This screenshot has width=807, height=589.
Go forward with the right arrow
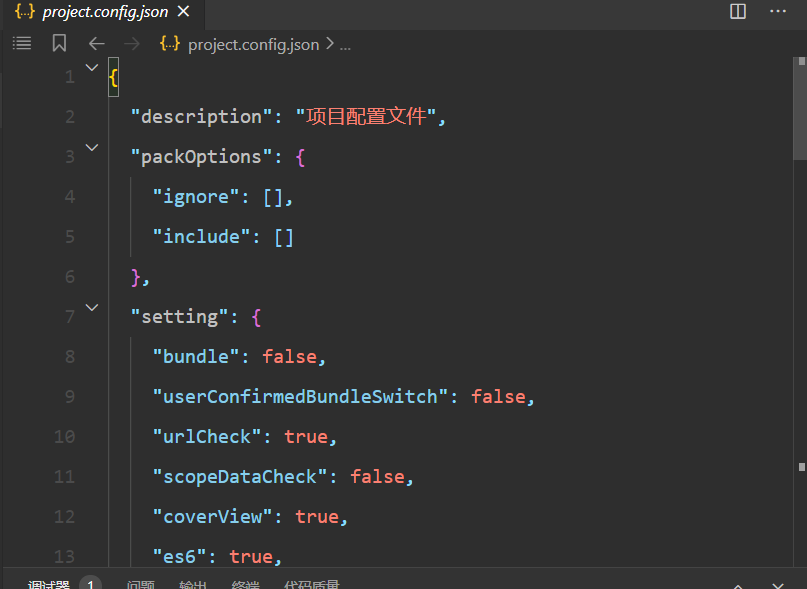point(132,44)
